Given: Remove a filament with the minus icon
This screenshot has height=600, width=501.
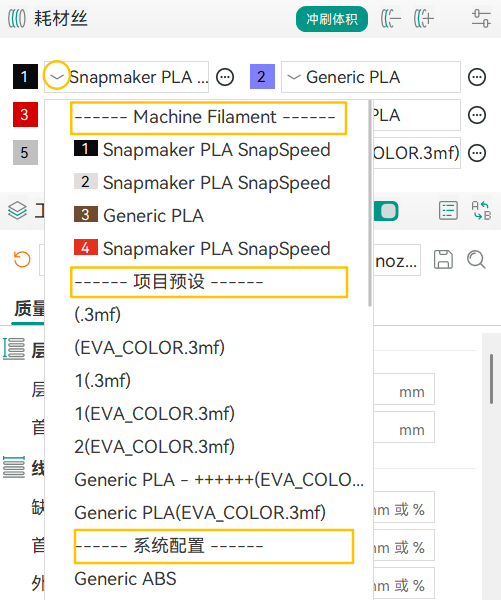Looking at the screenshot, I should (x=390, y=19).
